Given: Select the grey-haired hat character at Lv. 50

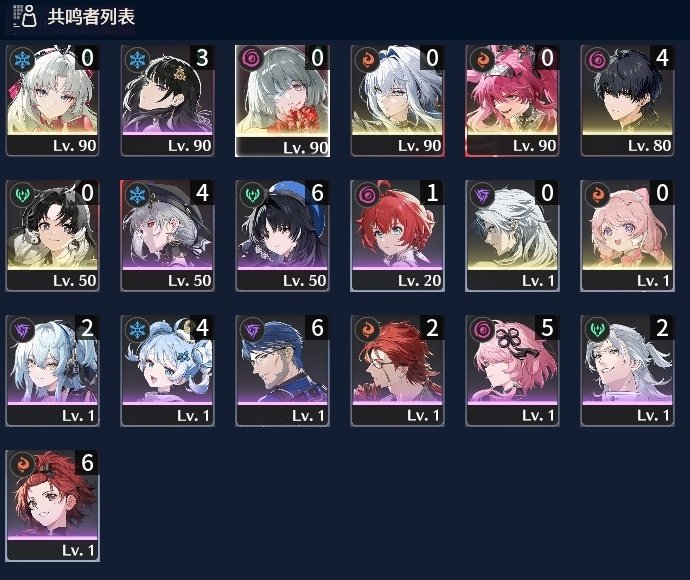Looking at the screenshot, I should click(x=167, y=235).
